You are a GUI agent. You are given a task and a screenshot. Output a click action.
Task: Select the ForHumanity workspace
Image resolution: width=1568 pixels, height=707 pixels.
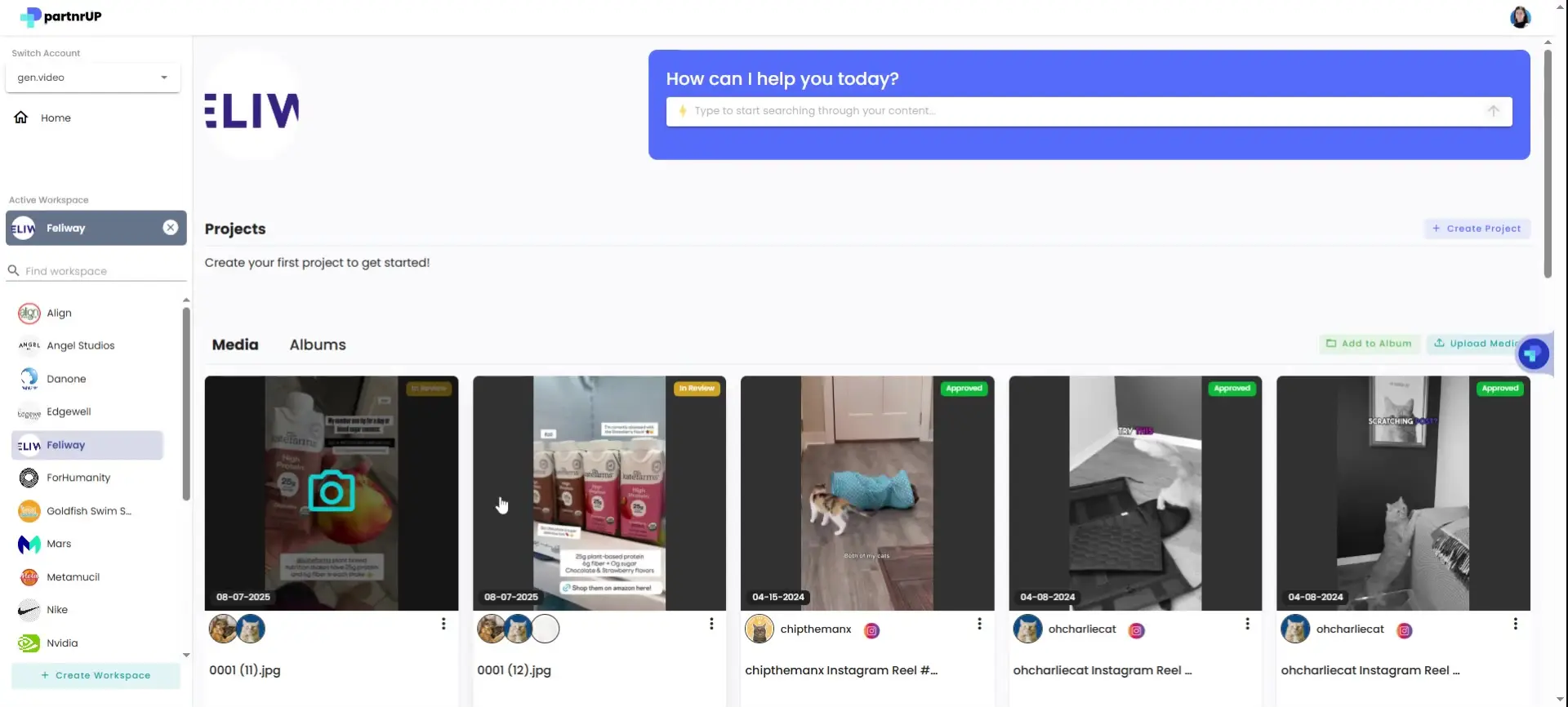click(x=87, y=478)
